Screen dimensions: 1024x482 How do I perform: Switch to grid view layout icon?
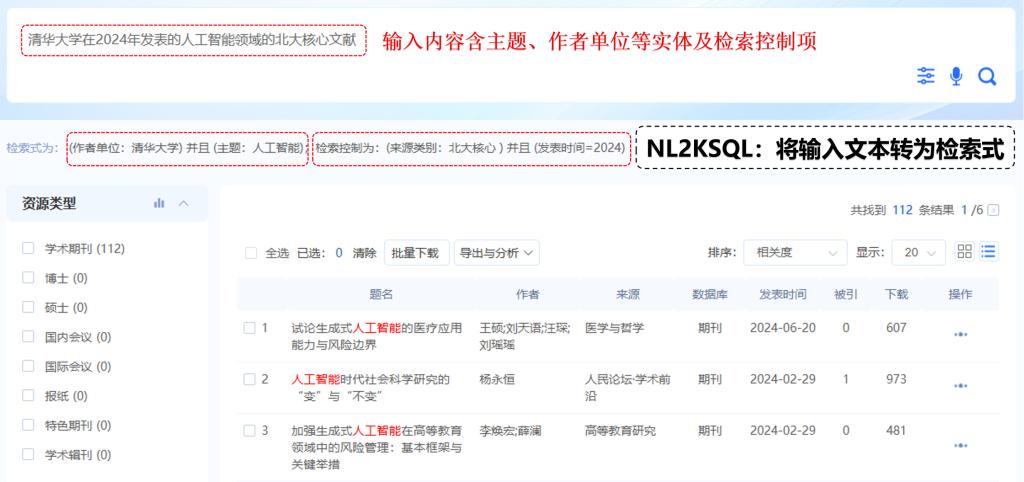click(965, 251)
